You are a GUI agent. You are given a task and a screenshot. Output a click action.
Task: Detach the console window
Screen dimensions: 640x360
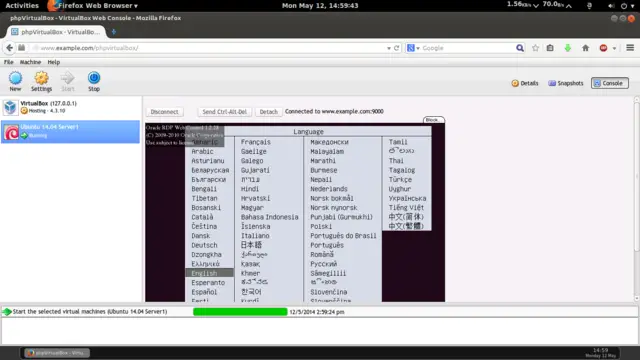click(x=269, y=112)
